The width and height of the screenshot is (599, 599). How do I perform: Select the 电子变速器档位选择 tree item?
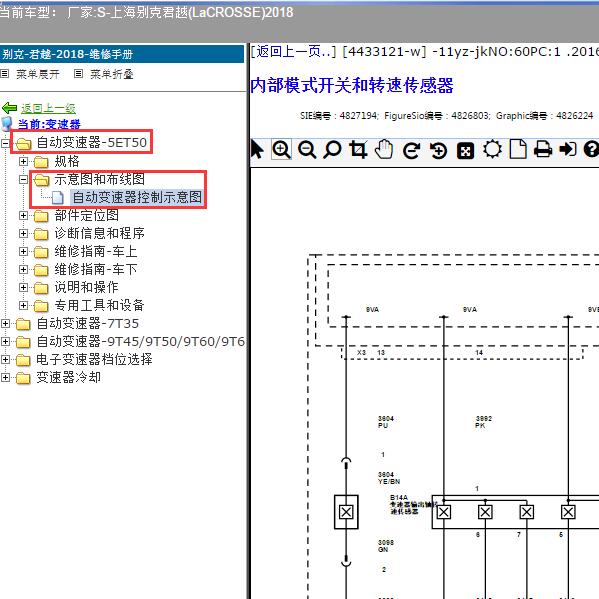click(94, 359)
